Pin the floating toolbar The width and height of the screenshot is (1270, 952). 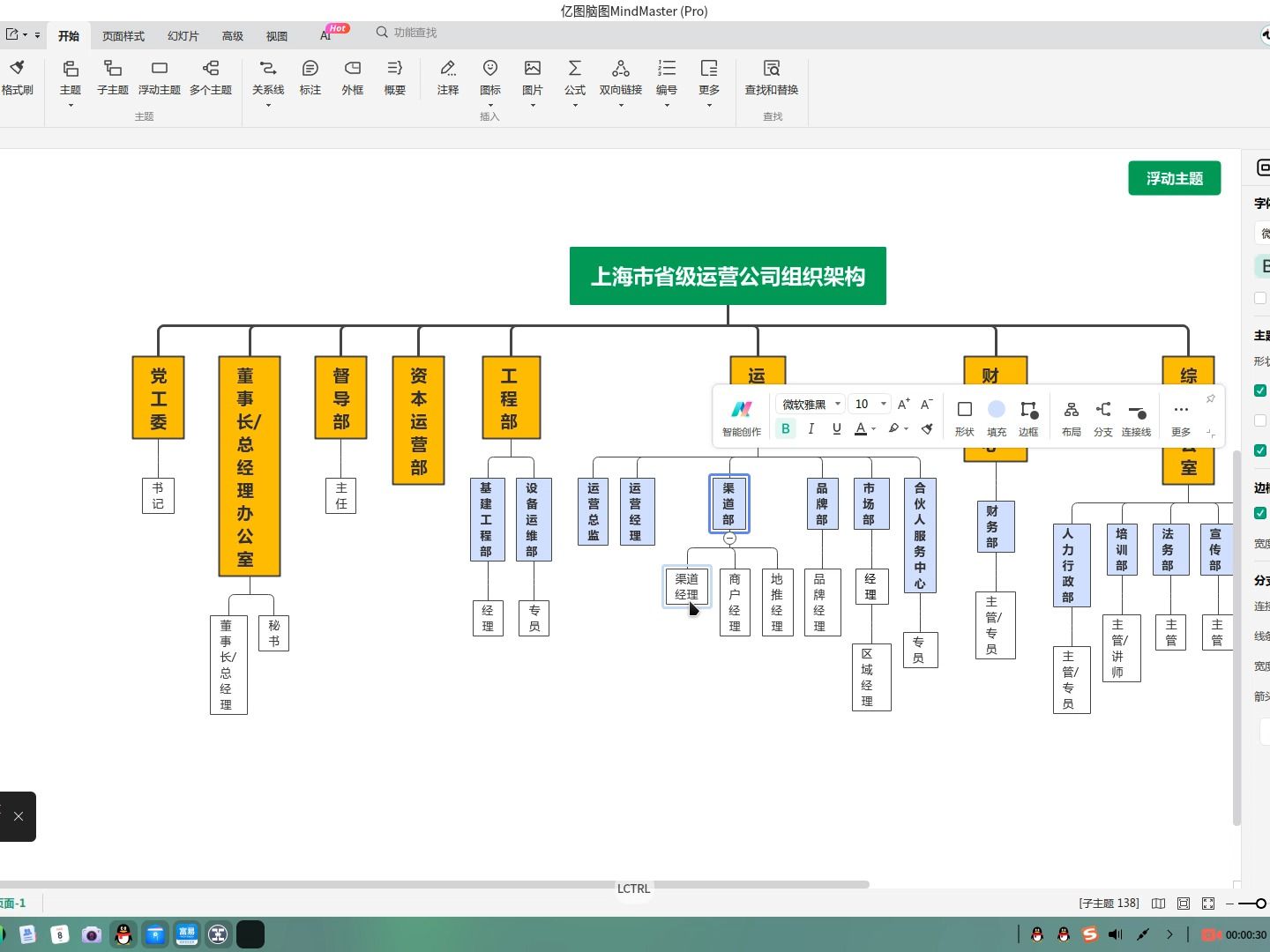[1211, 399]
